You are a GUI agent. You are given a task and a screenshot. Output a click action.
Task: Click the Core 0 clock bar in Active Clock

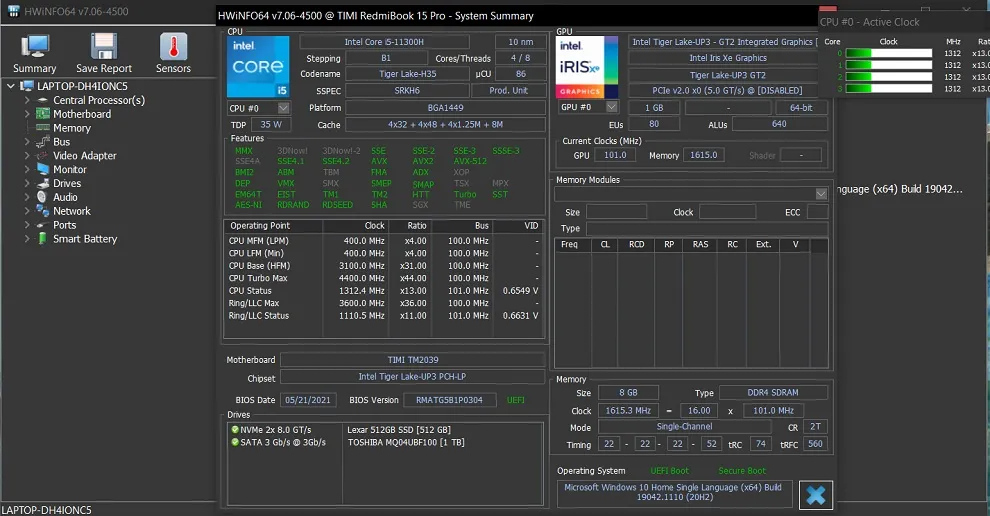coord(888,54)
